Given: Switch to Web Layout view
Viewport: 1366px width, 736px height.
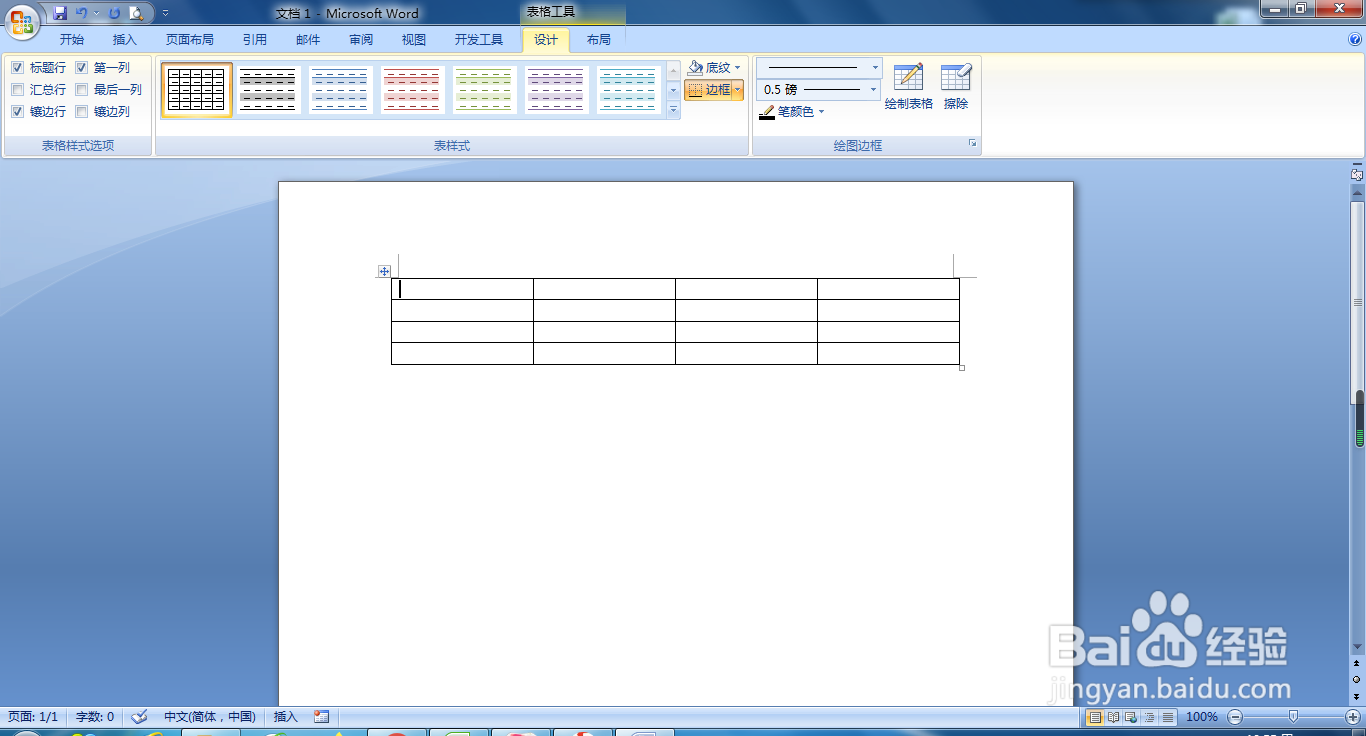Looking at the screenshot, I should tap(1131, 717).
